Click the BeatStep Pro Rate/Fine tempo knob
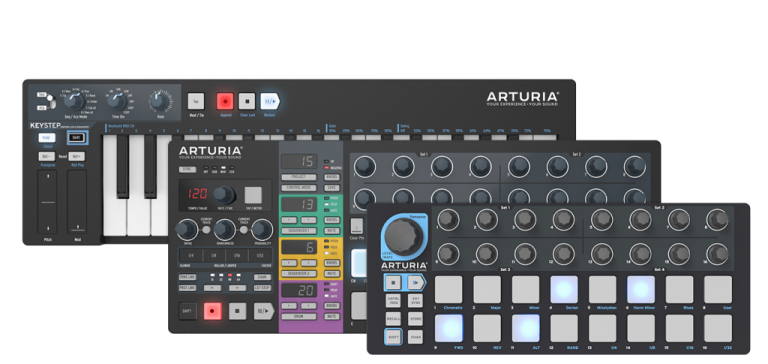Viewport: 768px width, 364px height. click(224, 195)
